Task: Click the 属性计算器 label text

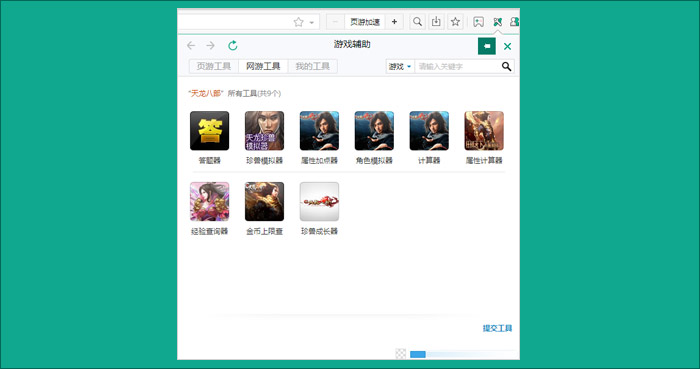Action: 484,161
